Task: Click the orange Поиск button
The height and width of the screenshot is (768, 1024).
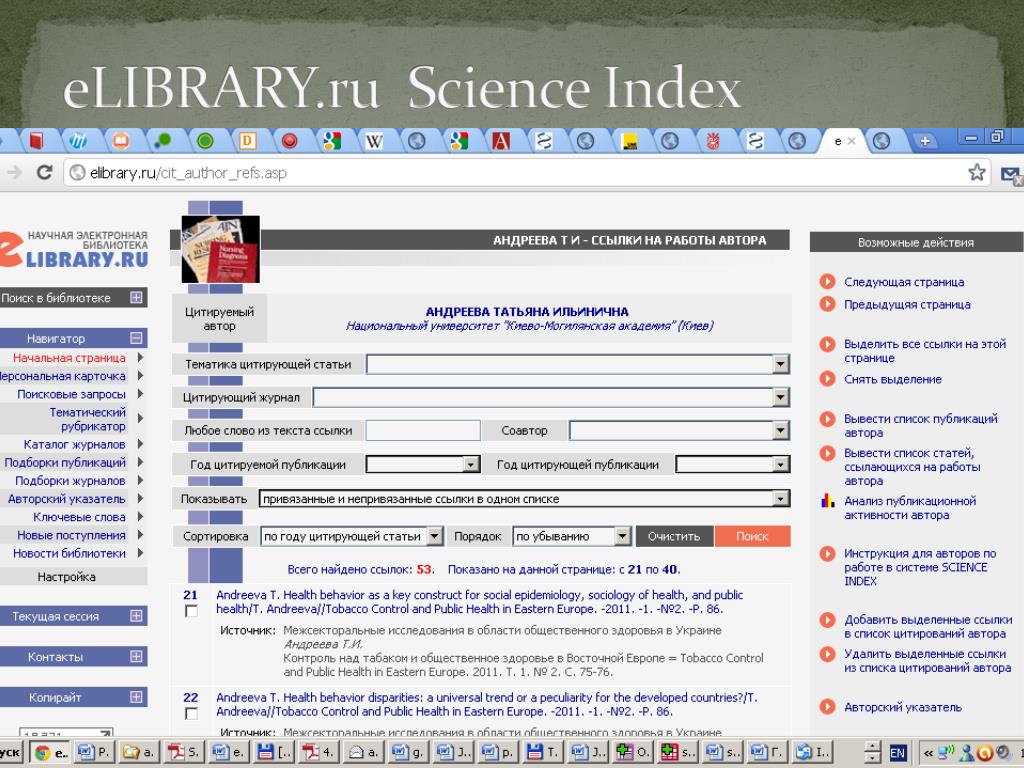Action: click(x=752, y=536)
